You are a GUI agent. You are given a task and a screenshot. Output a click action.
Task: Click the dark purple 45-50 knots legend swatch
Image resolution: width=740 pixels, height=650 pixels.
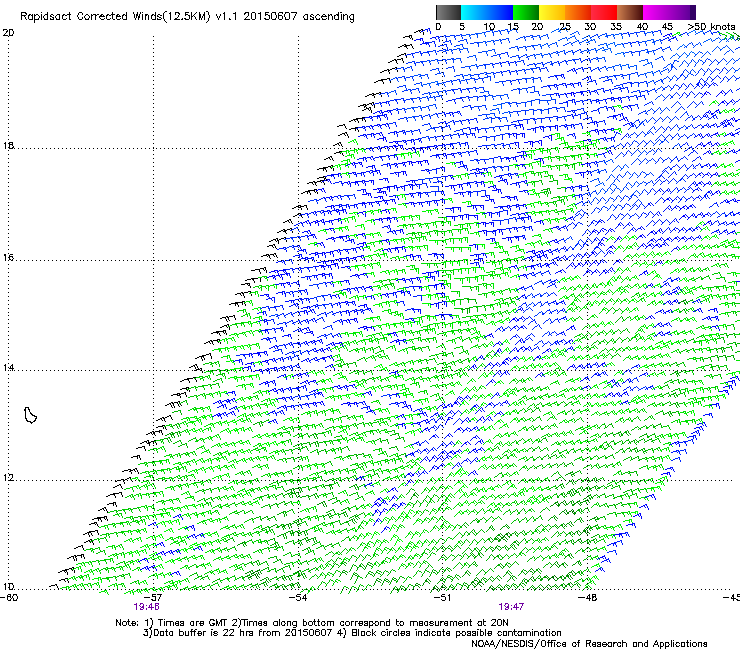coord(682,12)
